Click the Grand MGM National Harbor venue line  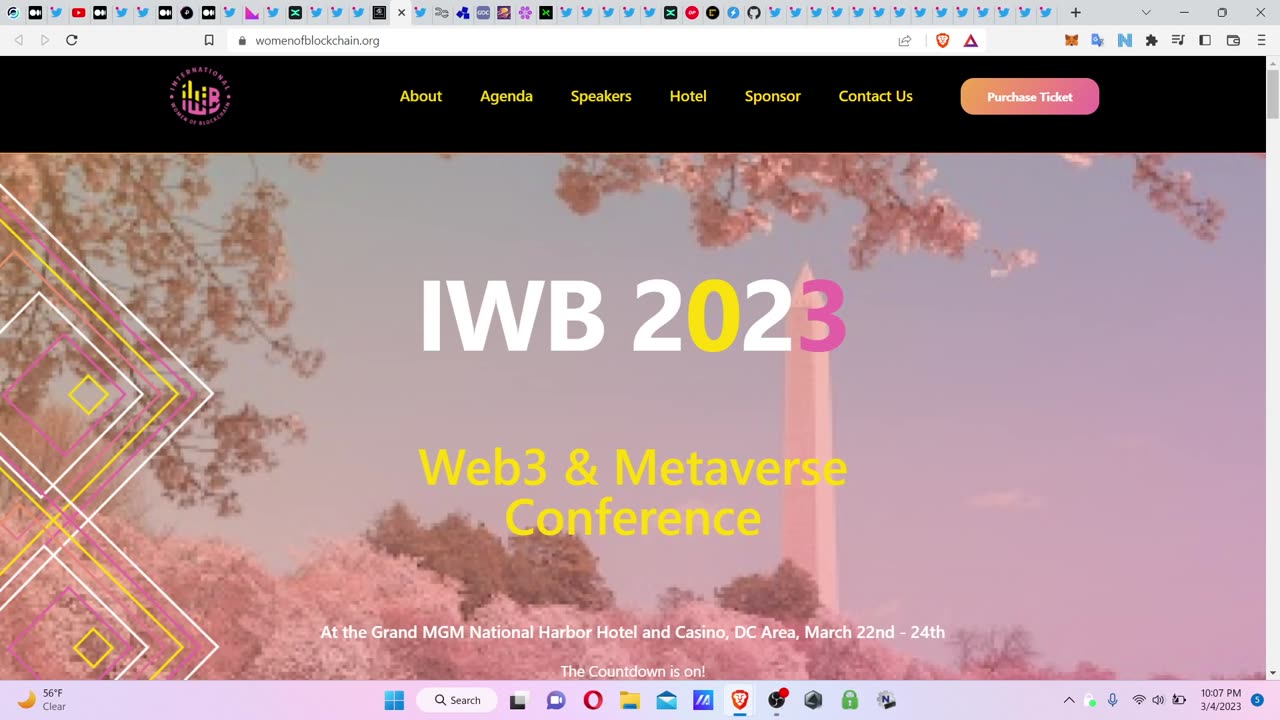pyautogui.click(x=633, y=632)
